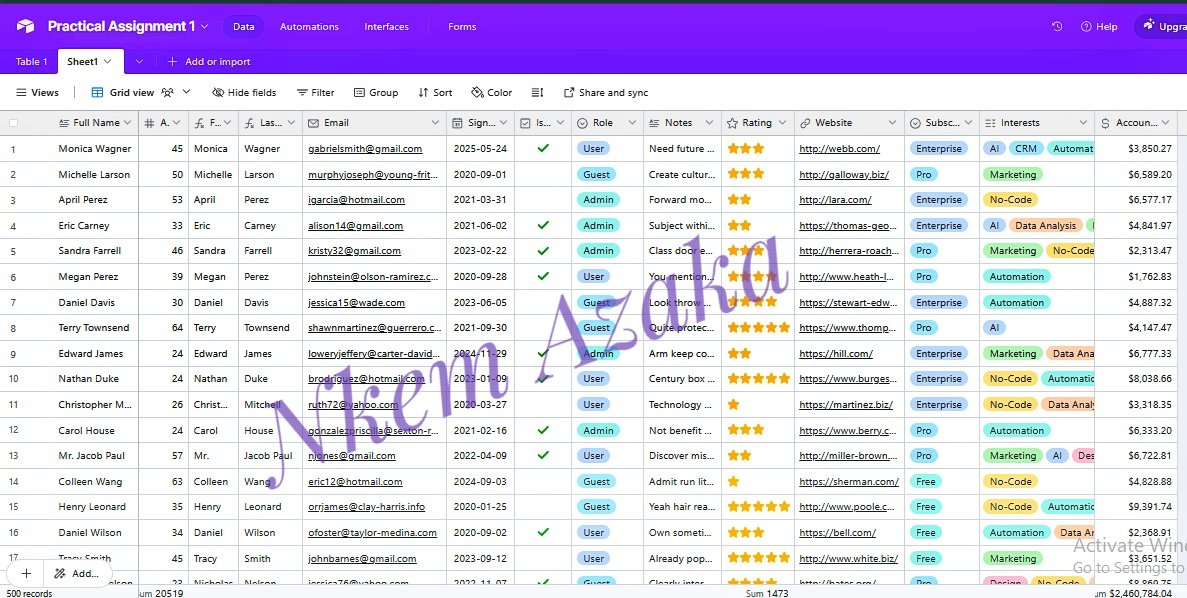Uncheck the checkbox in Daniel Wilson's row
This screenshot has width=1187, height=598.
[x=543, y=532]
